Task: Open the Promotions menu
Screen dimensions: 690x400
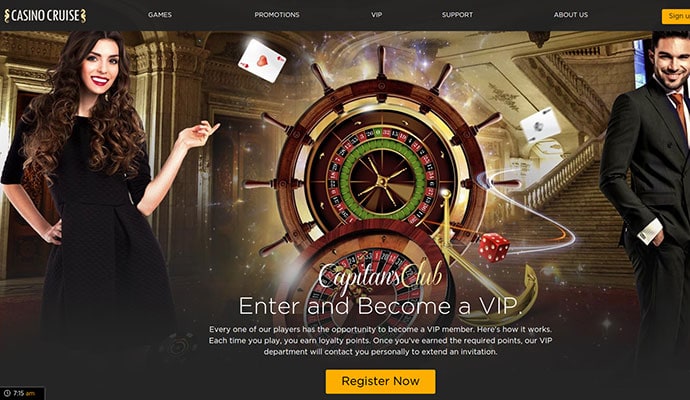Action: pos(277,15)
